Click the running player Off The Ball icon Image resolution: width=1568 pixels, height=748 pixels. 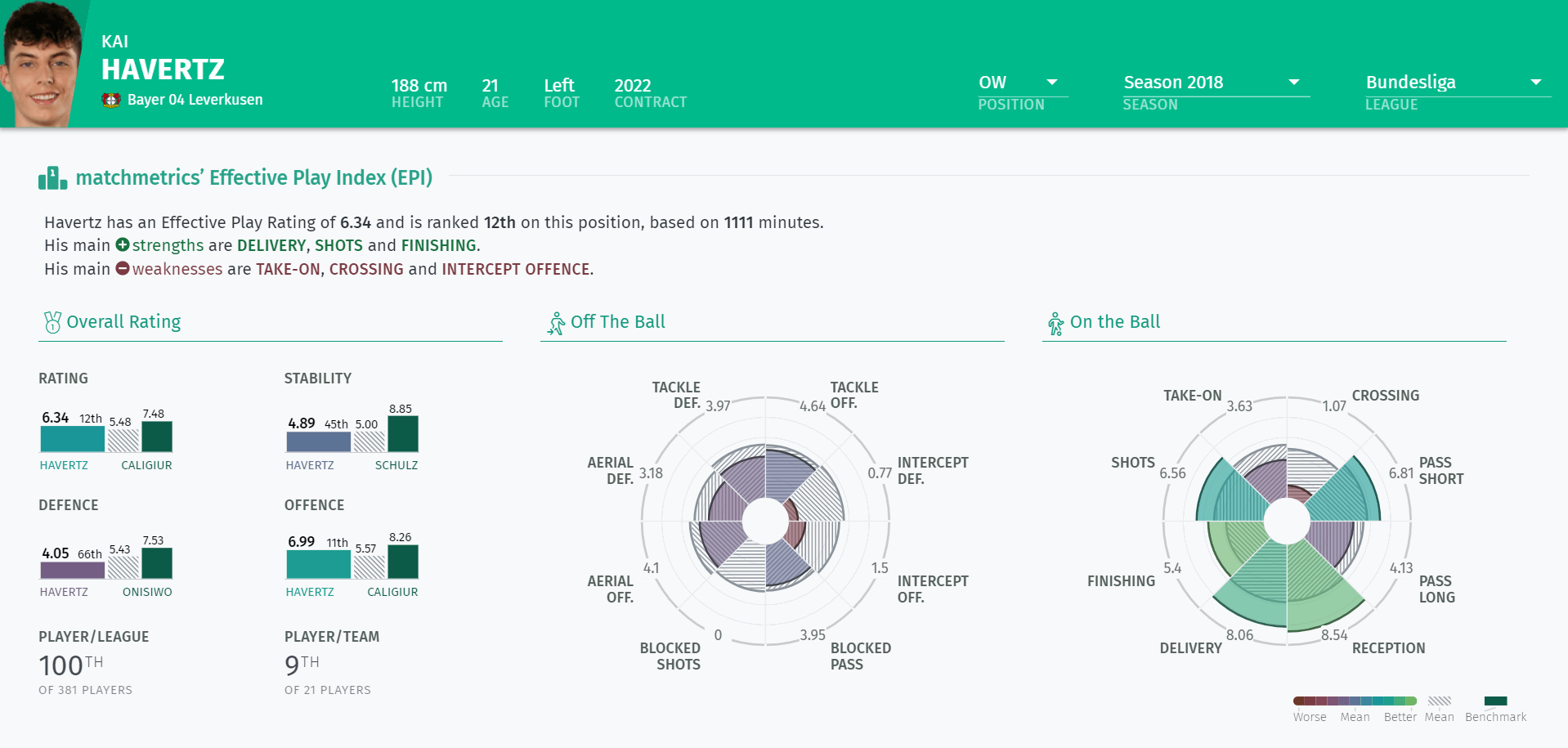pyautogui.click(x=557, y=324)
